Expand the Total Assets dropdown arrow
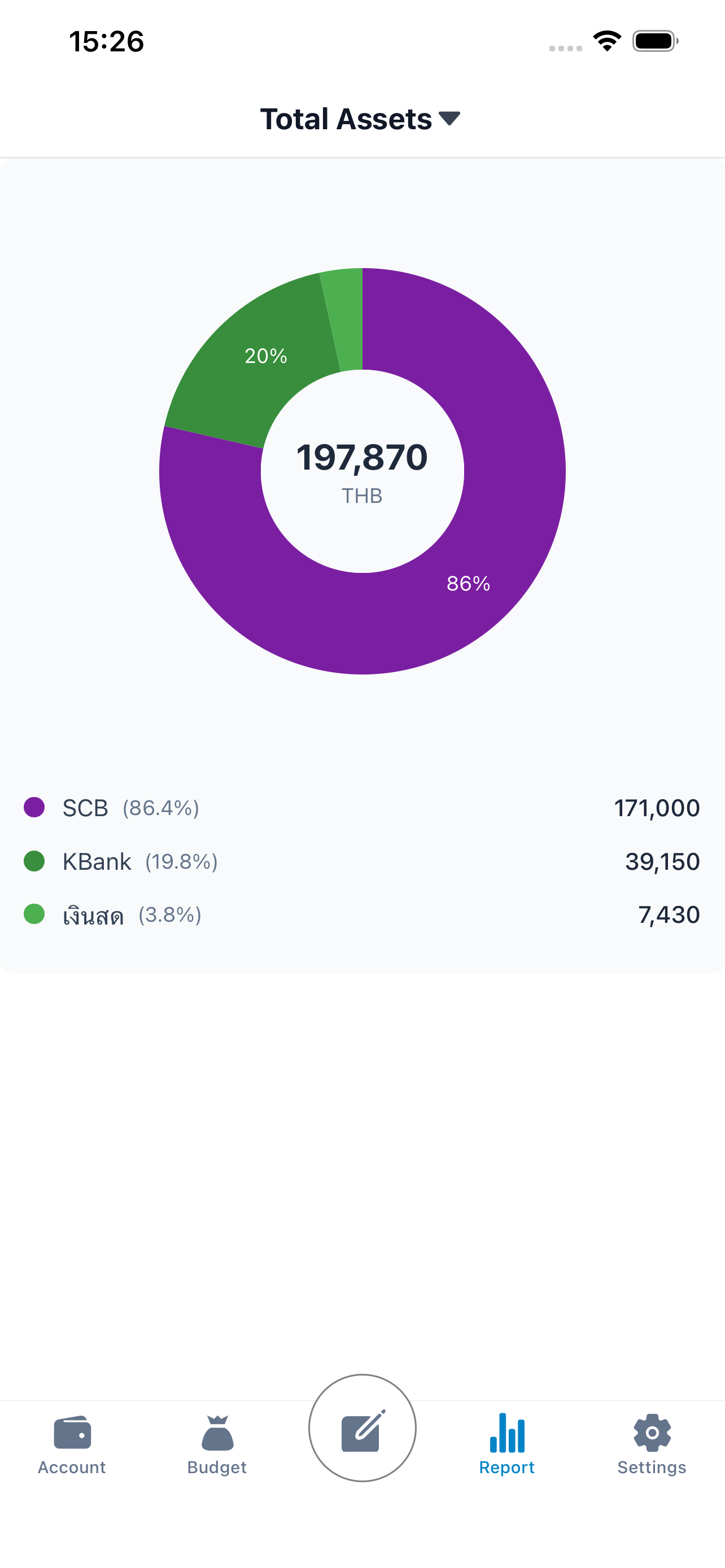This screenshot has width=725, height=1568. pyautogui.click(x=449, y=118)
